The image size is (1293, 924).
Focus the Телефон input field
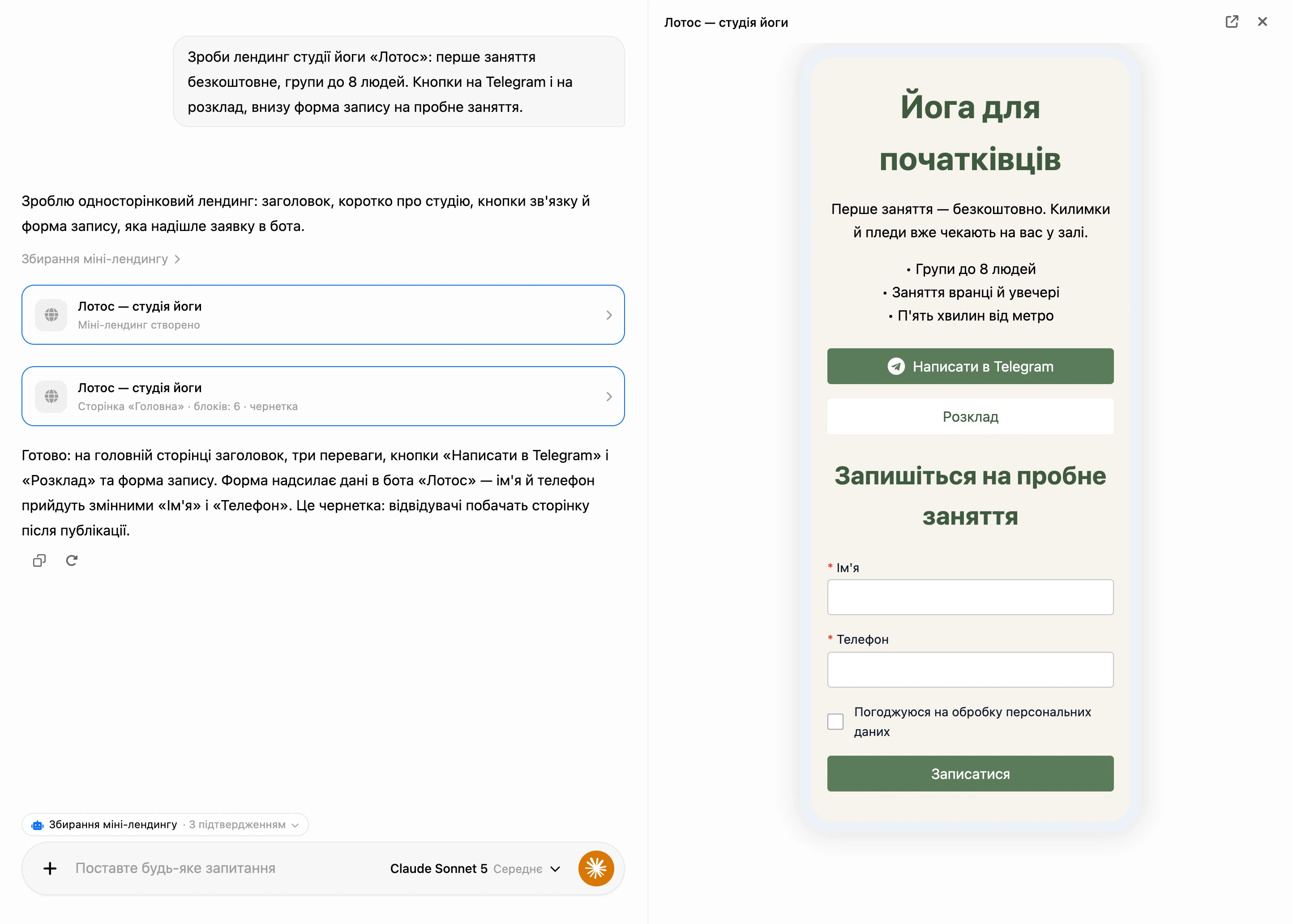tap(970, 670)
